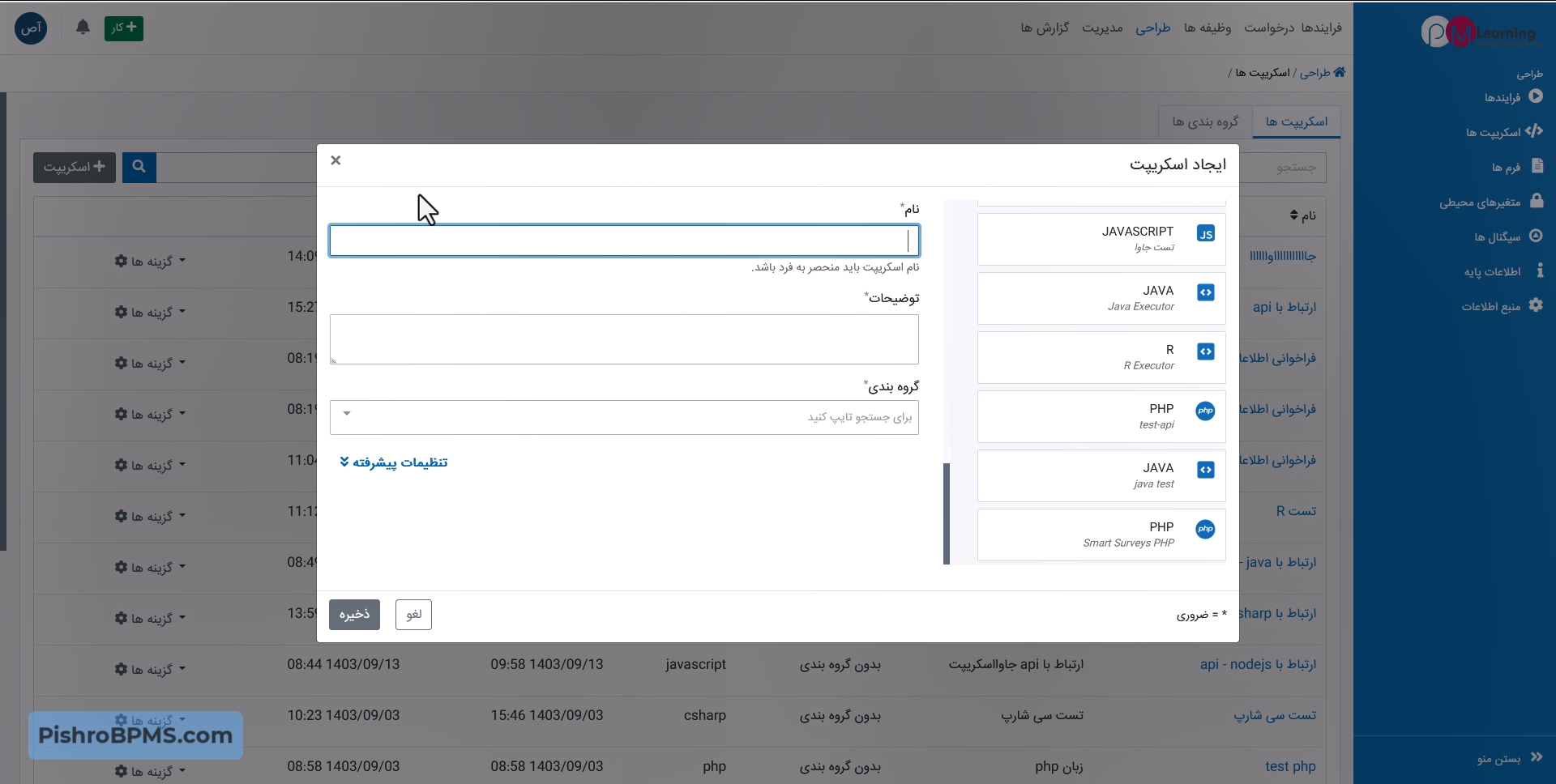Choose the Smart Surveys PHP icon

(x=1205, y=530)
